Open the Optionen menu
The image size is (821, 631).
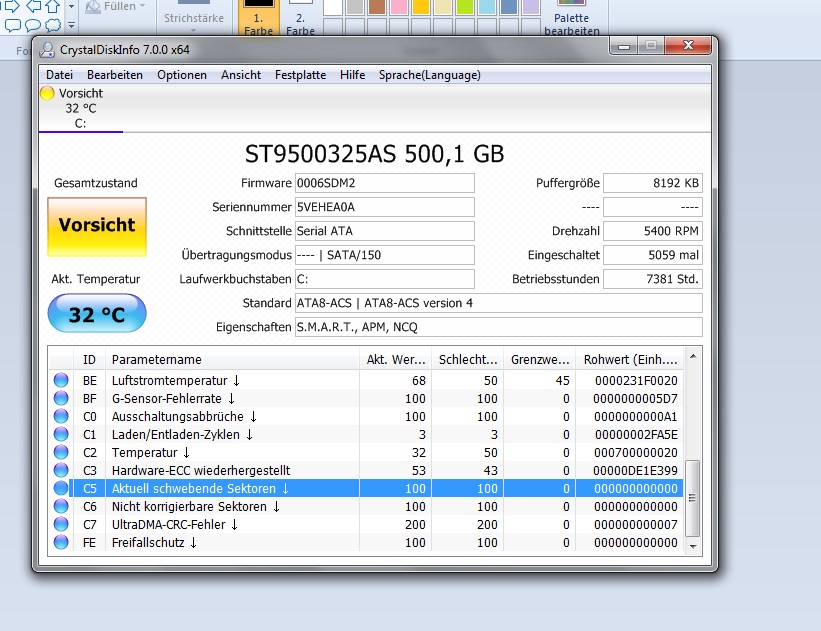[x=182, y=75]
